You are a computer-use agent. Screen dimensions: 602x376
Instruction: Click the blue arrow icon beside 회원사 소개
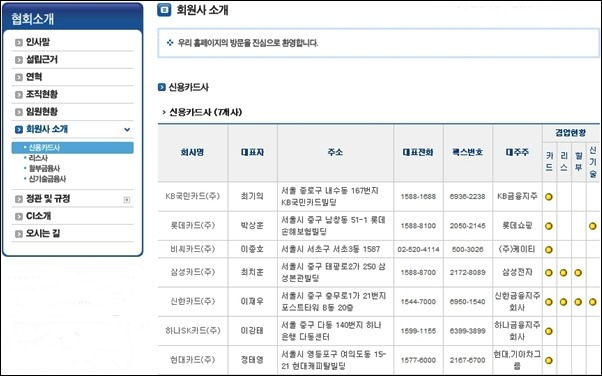(19, 129)
